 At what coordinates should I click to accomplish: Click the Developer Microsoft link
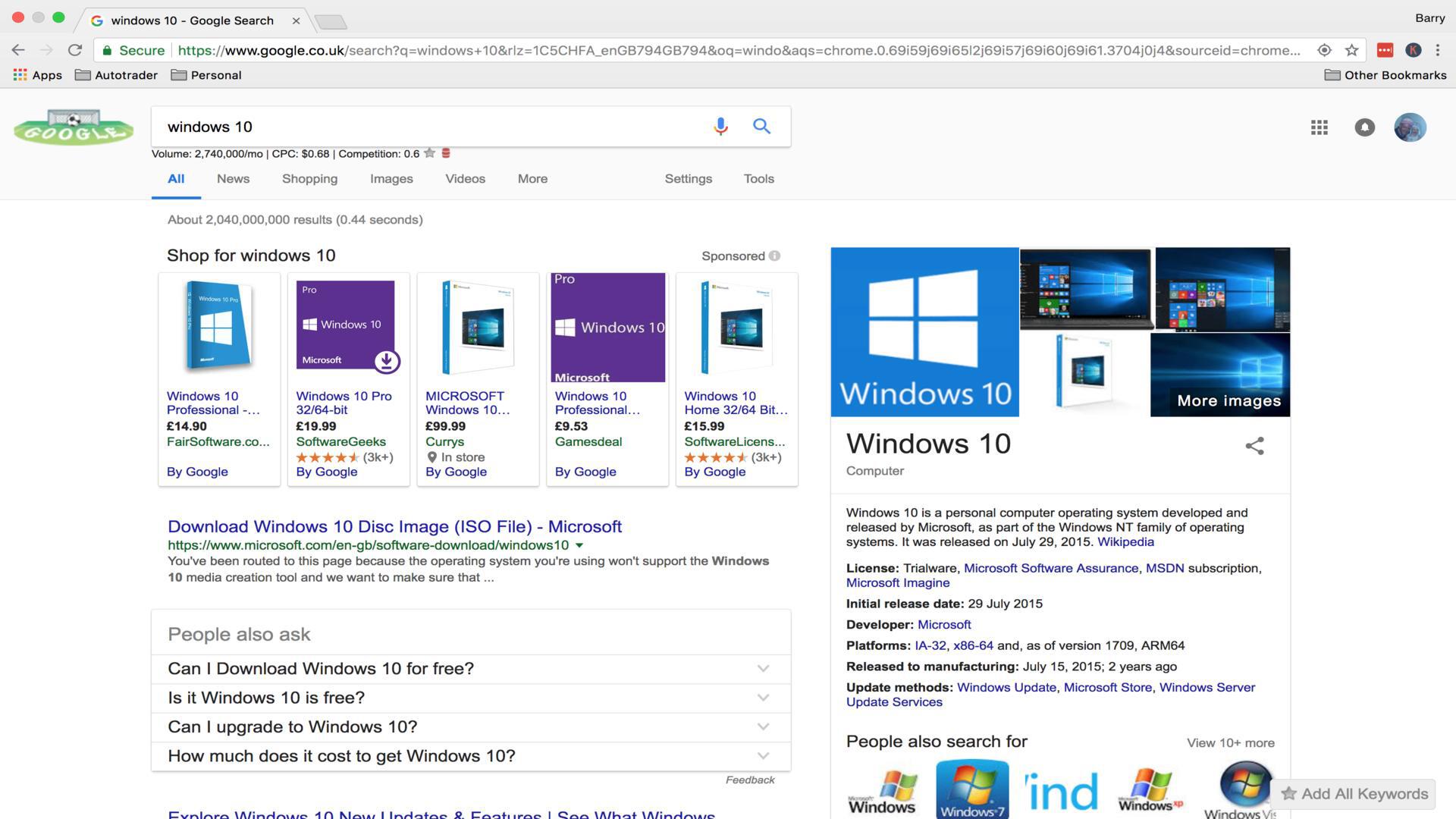[944, 625]
